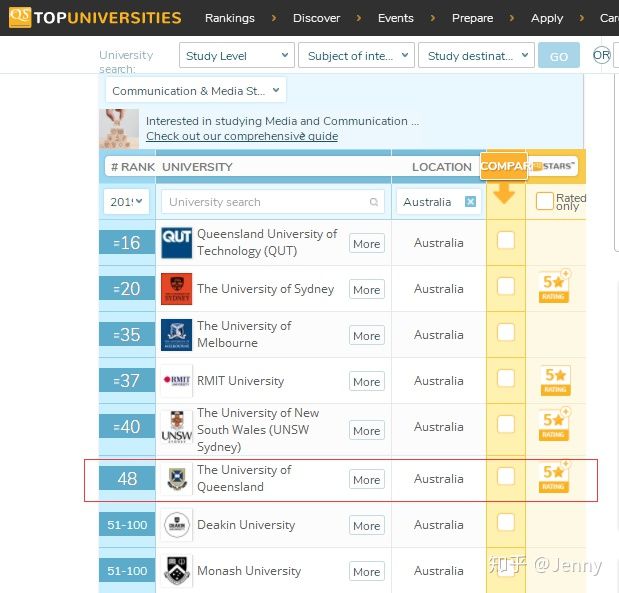619x593 pixels.
Task: Open the Study destination dropdown
Action: coord(476,55)
